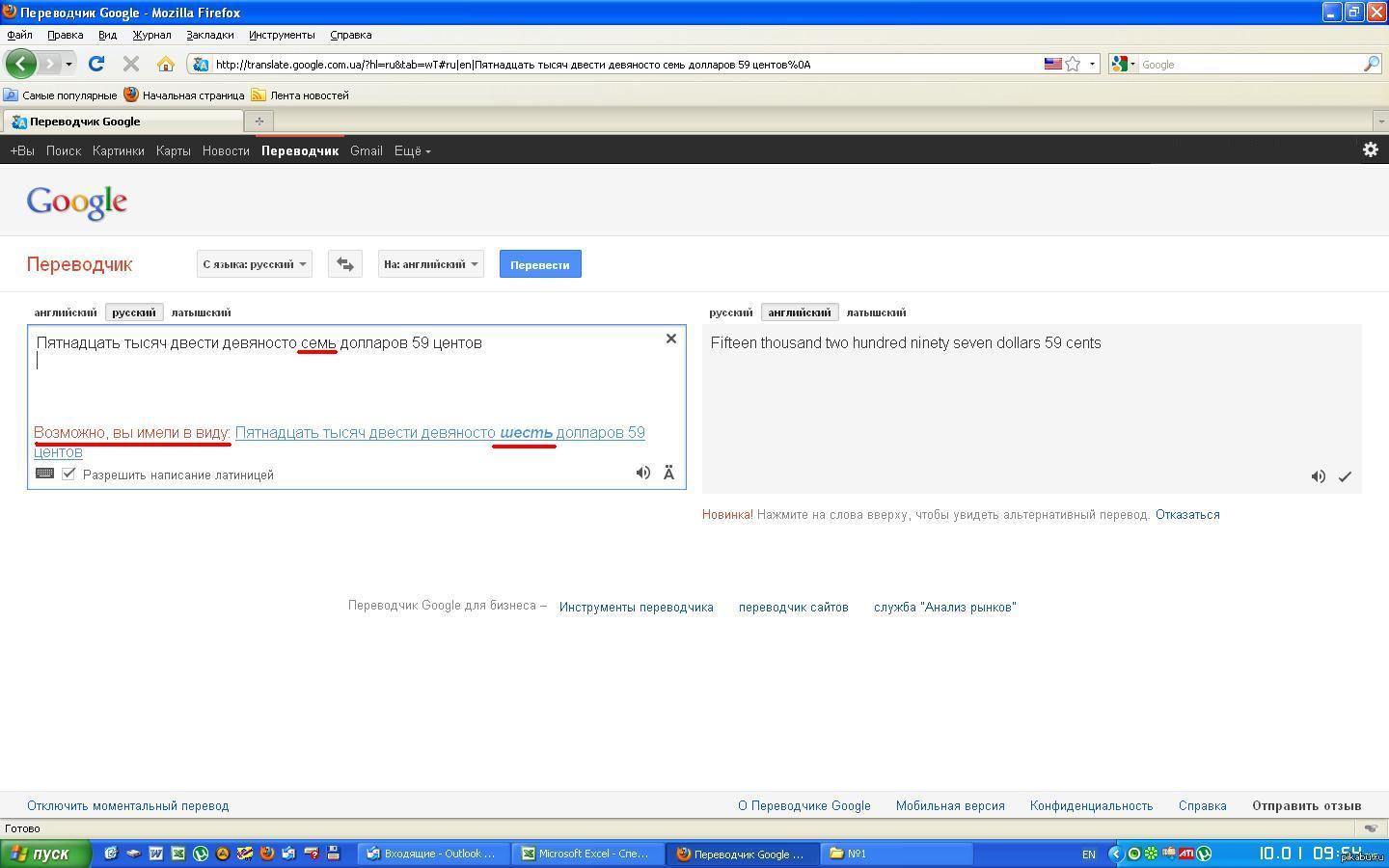Select target language 'латышский' tab
Viewport: 1389px width, 868px height.
[x=876, y=312]
